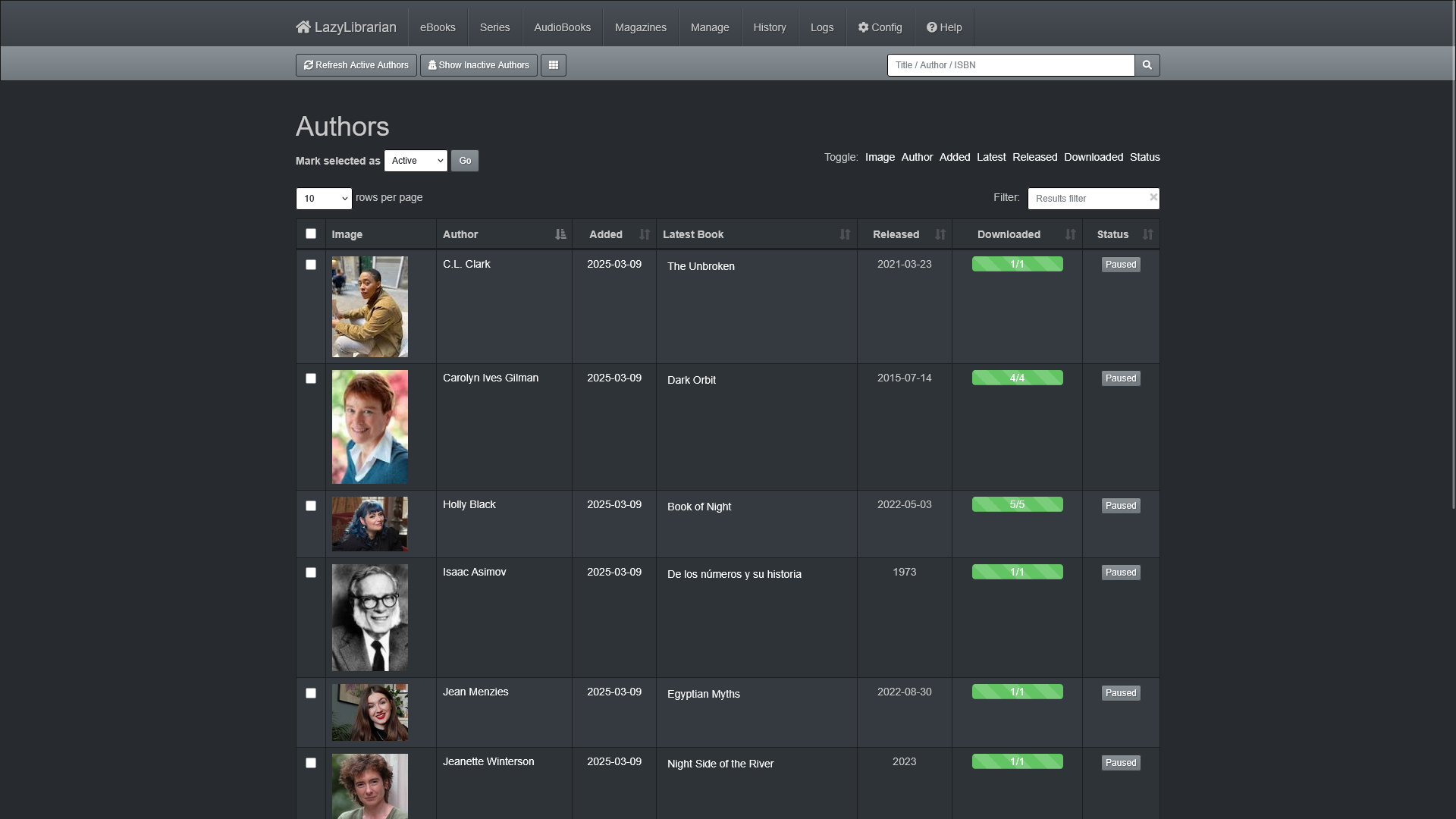The width and height of the screenshot is (1456, 819).
Task: Click the search magnifier button
Action: coord(1147,65)
